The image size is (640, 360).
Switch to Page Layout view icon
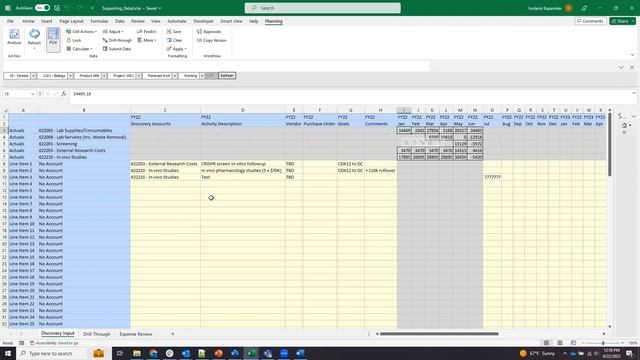tap(560, 343)
